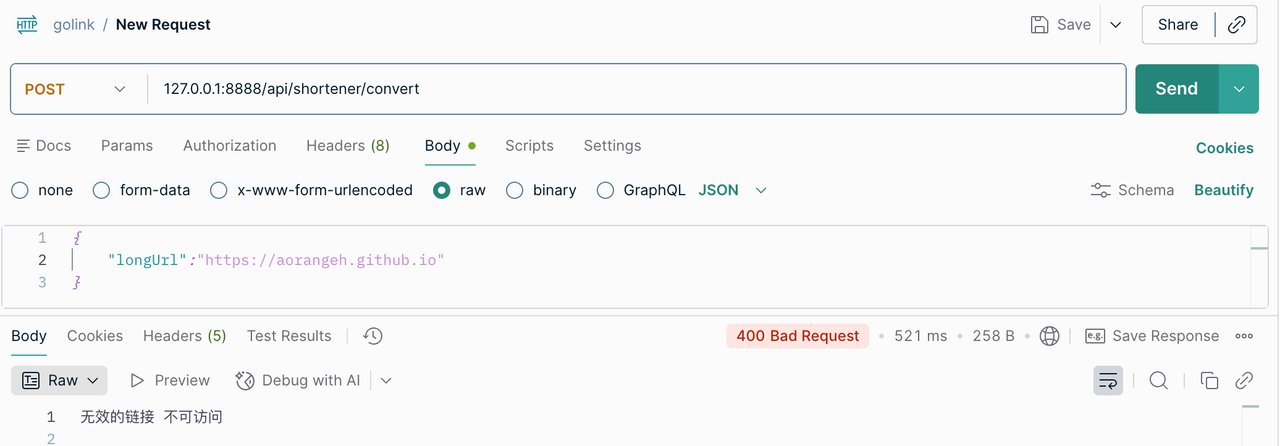Viewport: 1280px width, 446px height.
Task: Select the response Body tab
Action: coord(29,336)
